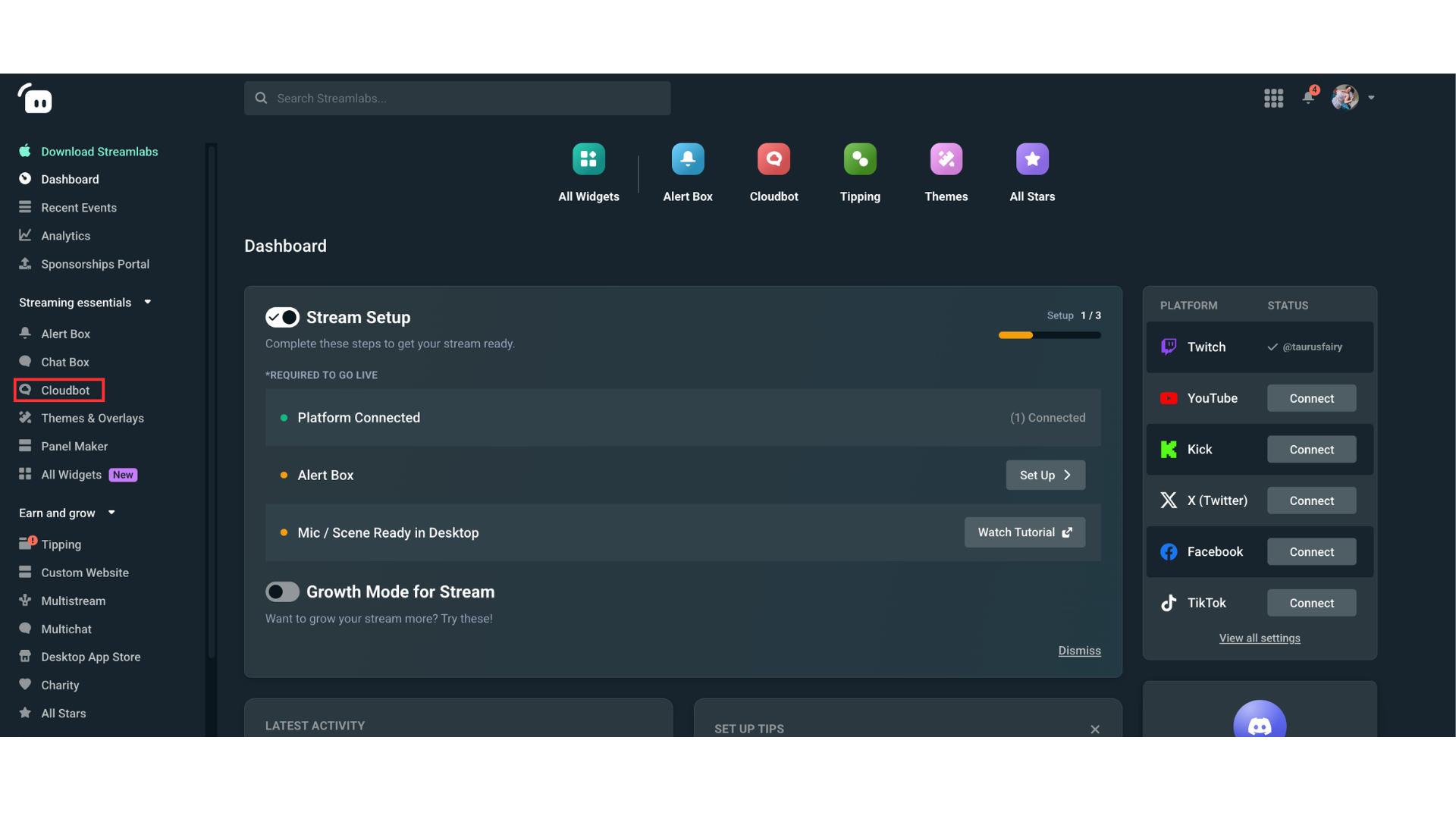Focus the Search Streamlabs field
The width and height of the screenshot is (1456, 819).
[457, 99]
